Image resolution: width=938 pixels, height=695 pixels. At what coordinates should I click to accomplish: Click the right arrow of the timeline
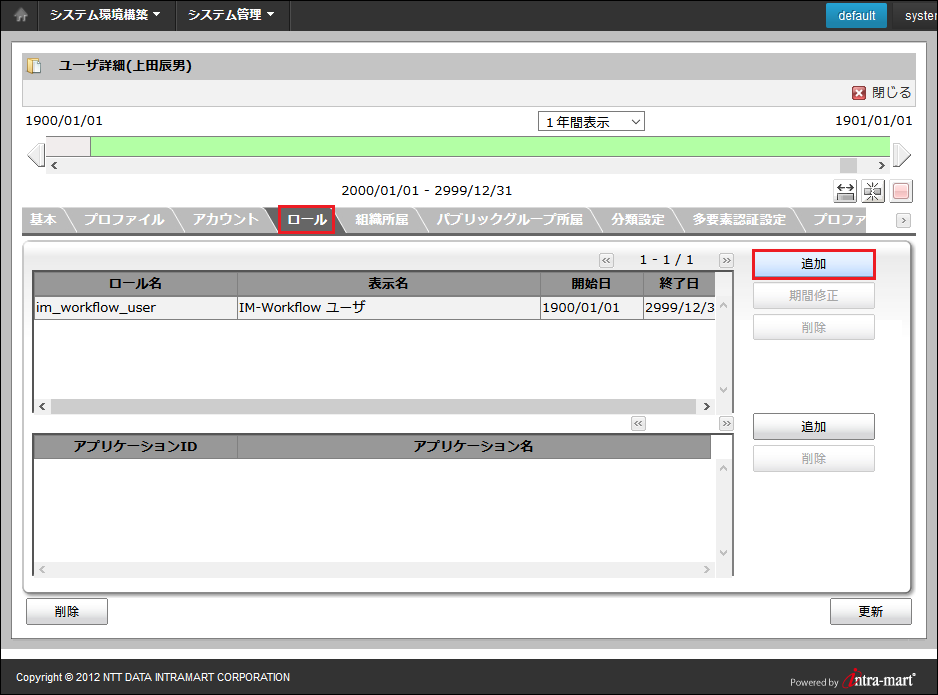[x=901, y=155]
